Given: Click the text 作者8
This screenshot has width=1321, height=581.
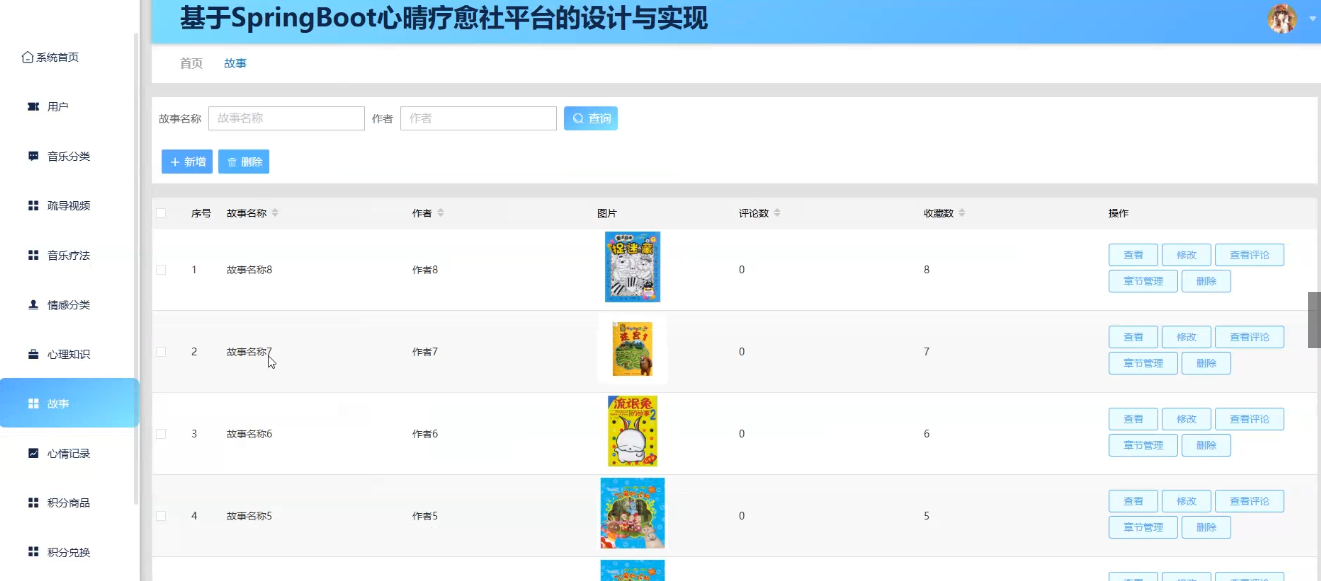Looking at the screenshot, I should tap(425, 269).
